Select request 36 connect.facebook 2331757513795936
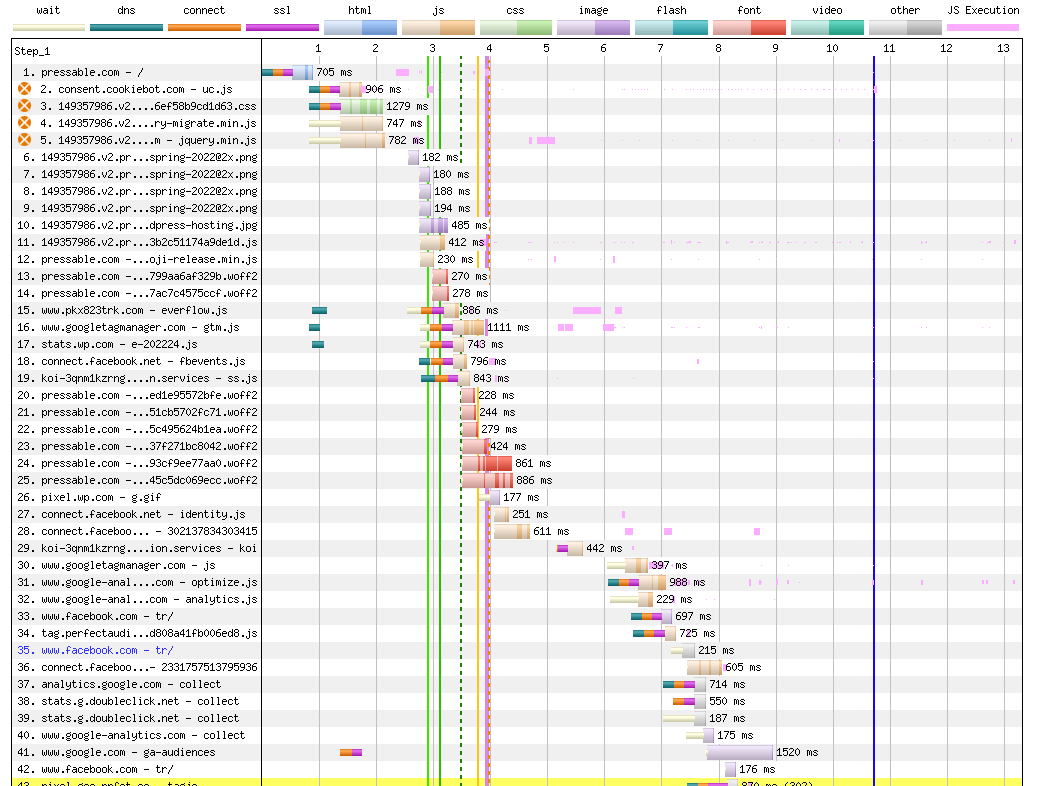This screenshot has width=1061, height=786. (x=137, y=667)
